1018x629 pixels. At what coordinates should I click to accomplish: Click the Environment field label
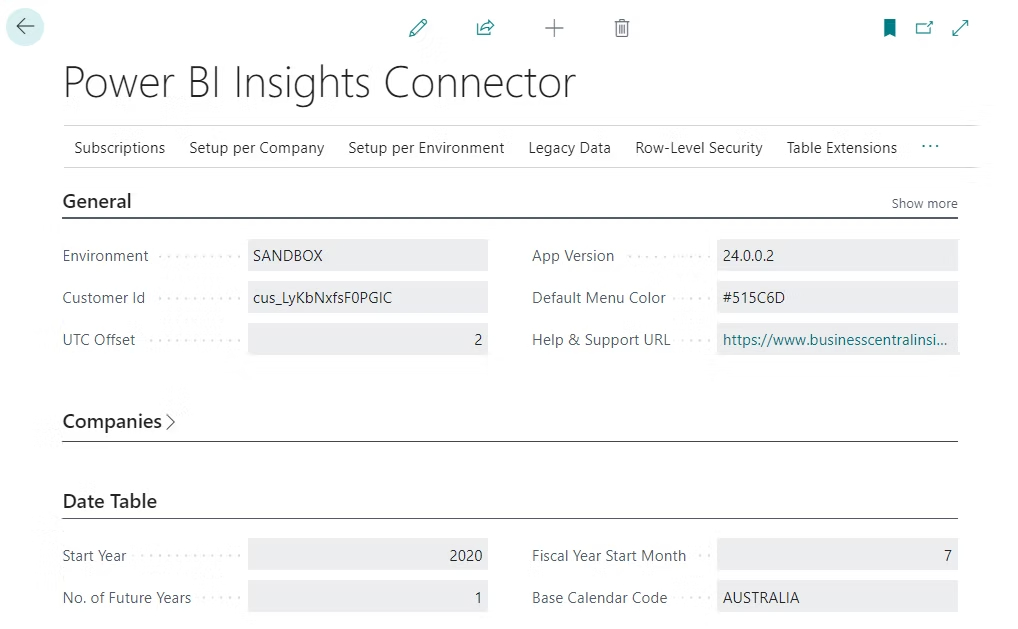click(x=105, y=256)
